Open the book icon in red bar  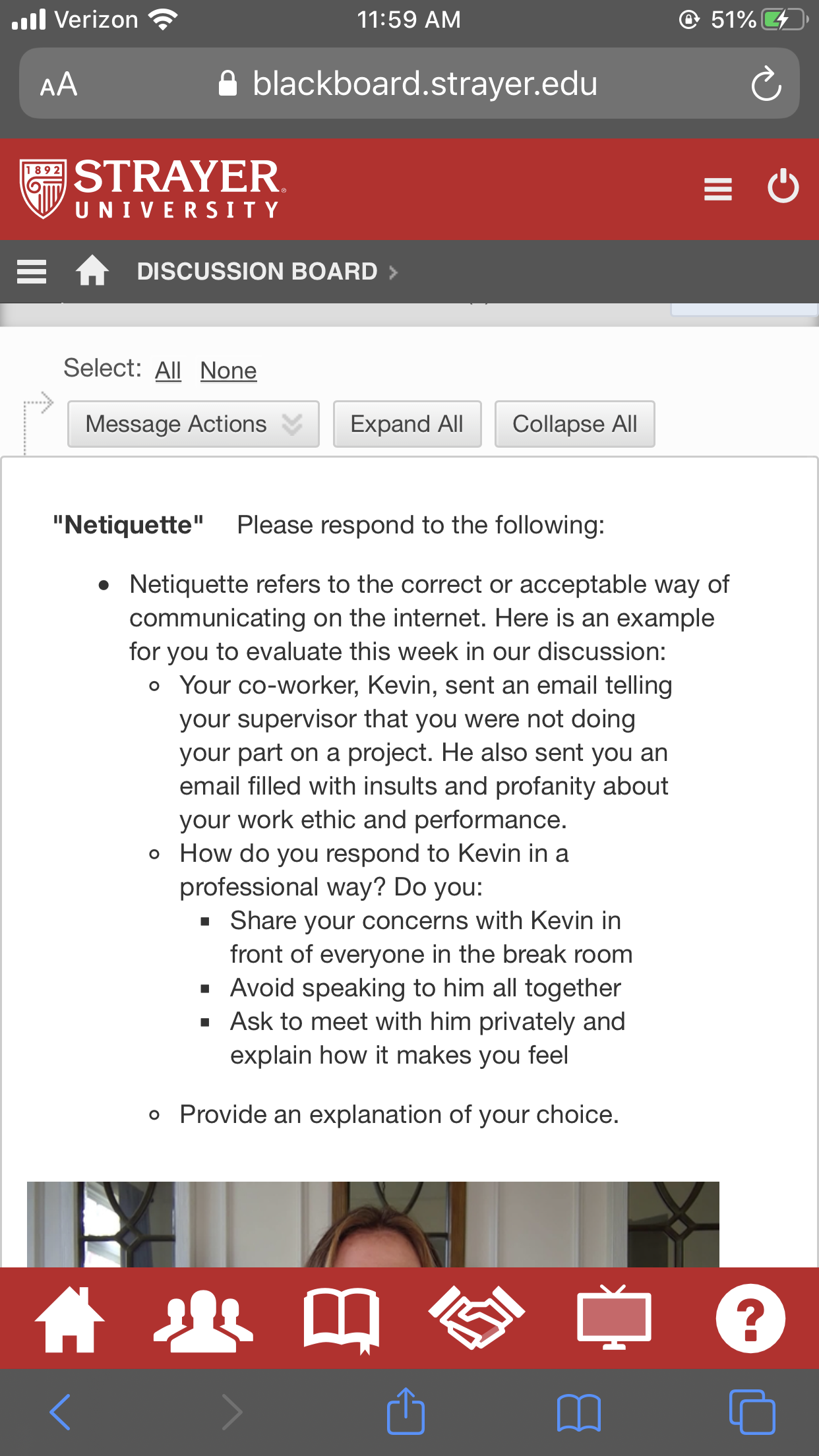[341, 1320]
